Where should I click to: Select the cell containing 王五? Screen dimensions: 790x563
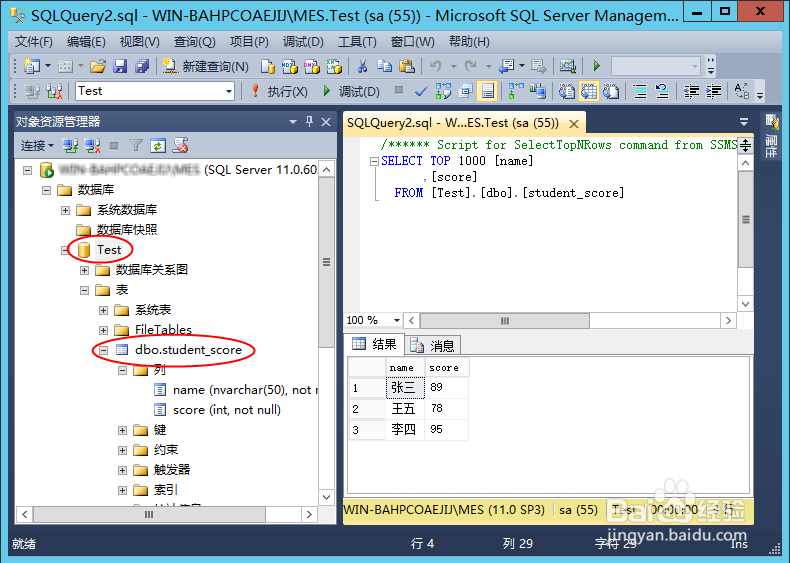pos(405,408)
